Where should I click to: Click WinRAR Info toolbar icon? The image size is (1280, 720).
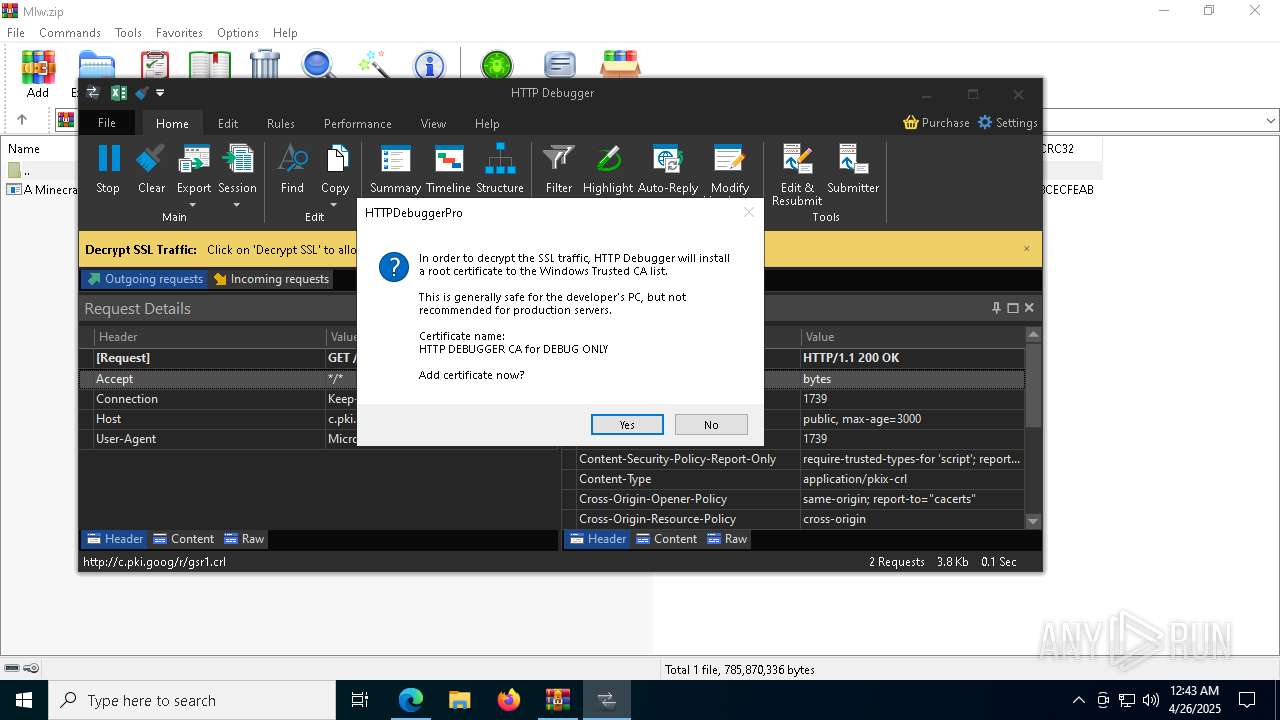coord(429,66)
